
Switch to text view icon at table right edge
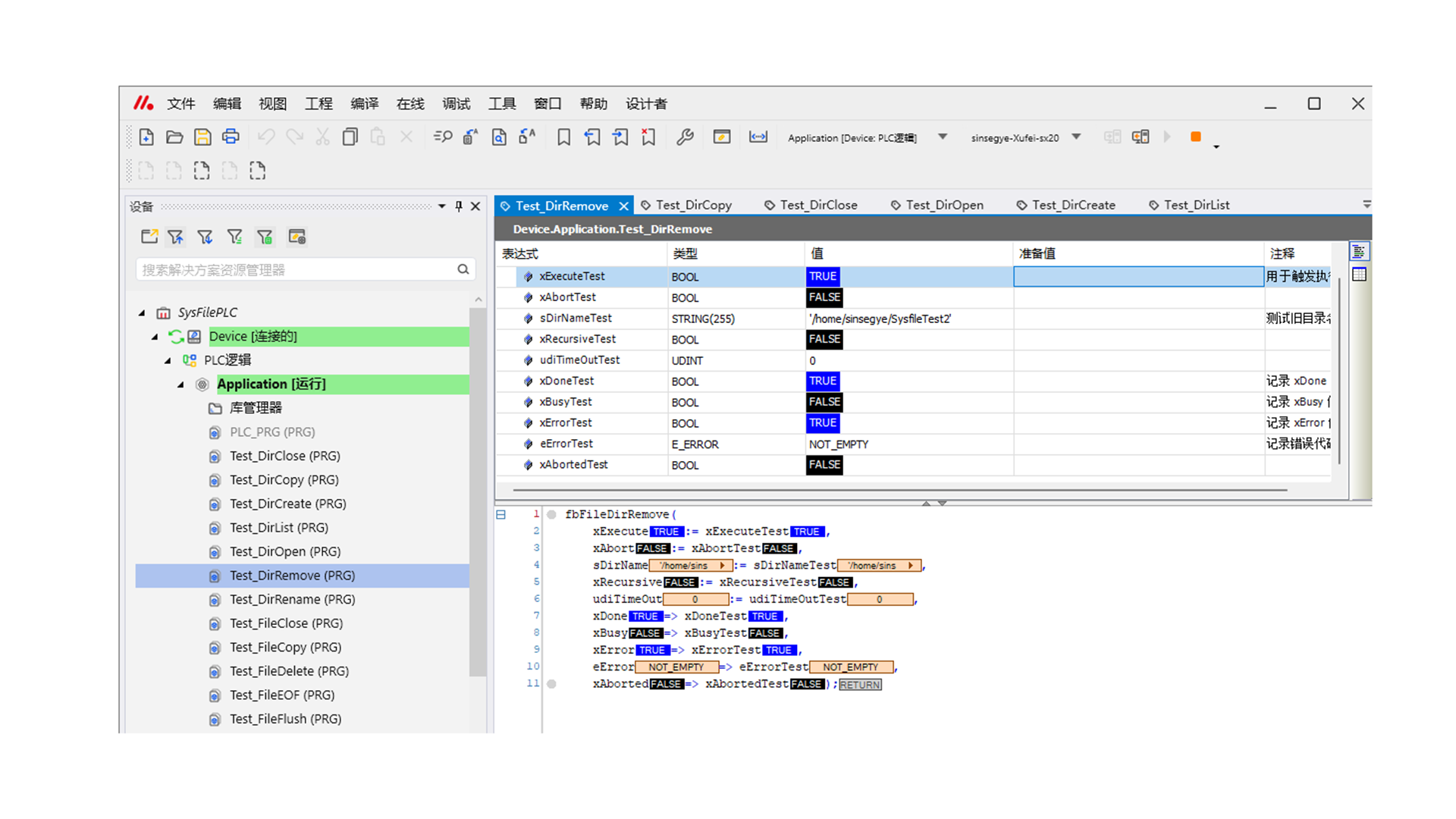(x=1359, y=252)
